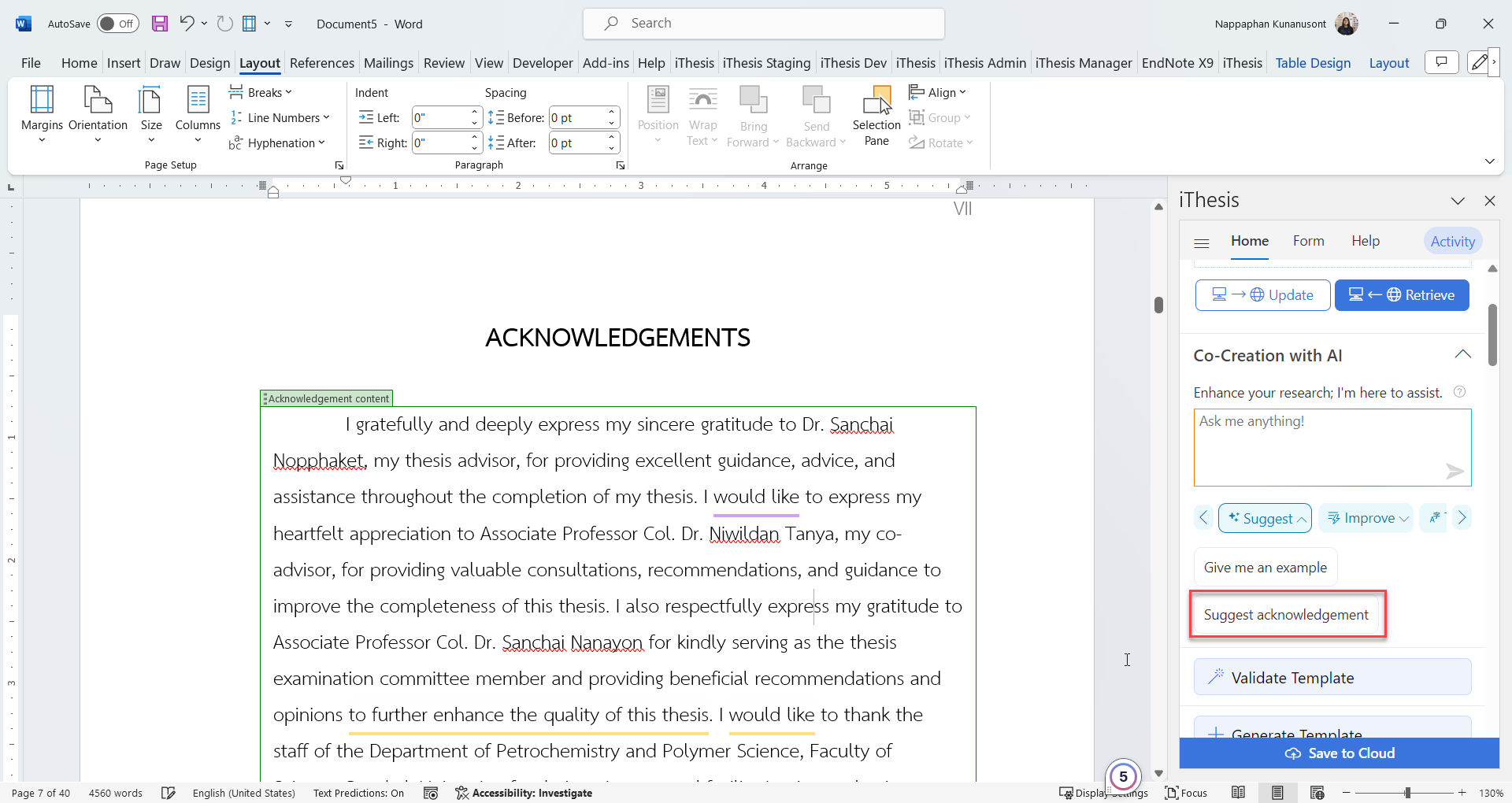The width and height of the screenshot is (1512, 803).
Task: Expand the Hyphenation dropdown
Action: tap(277, 142)
